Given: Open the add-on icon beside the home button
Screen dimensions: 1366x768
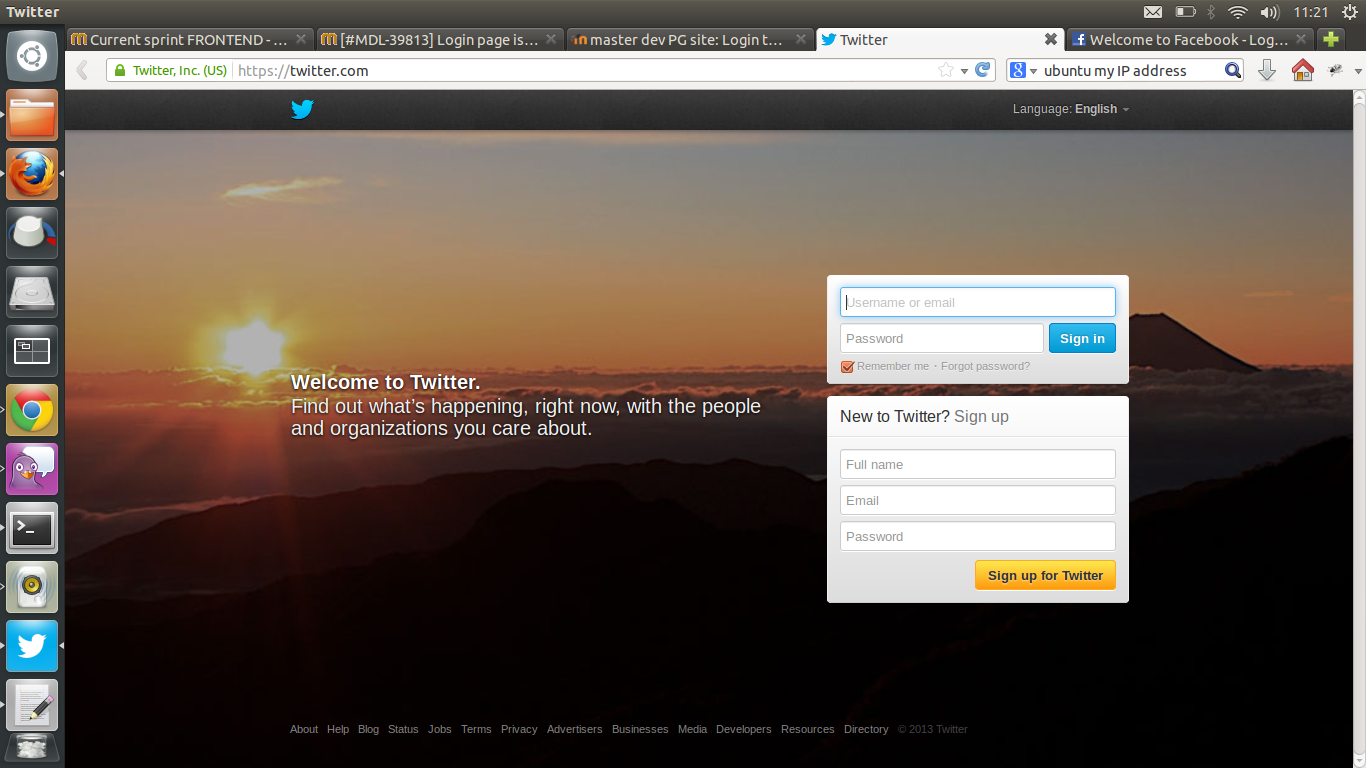Looking at the screenshot, I should click(x=1335, y=70).
